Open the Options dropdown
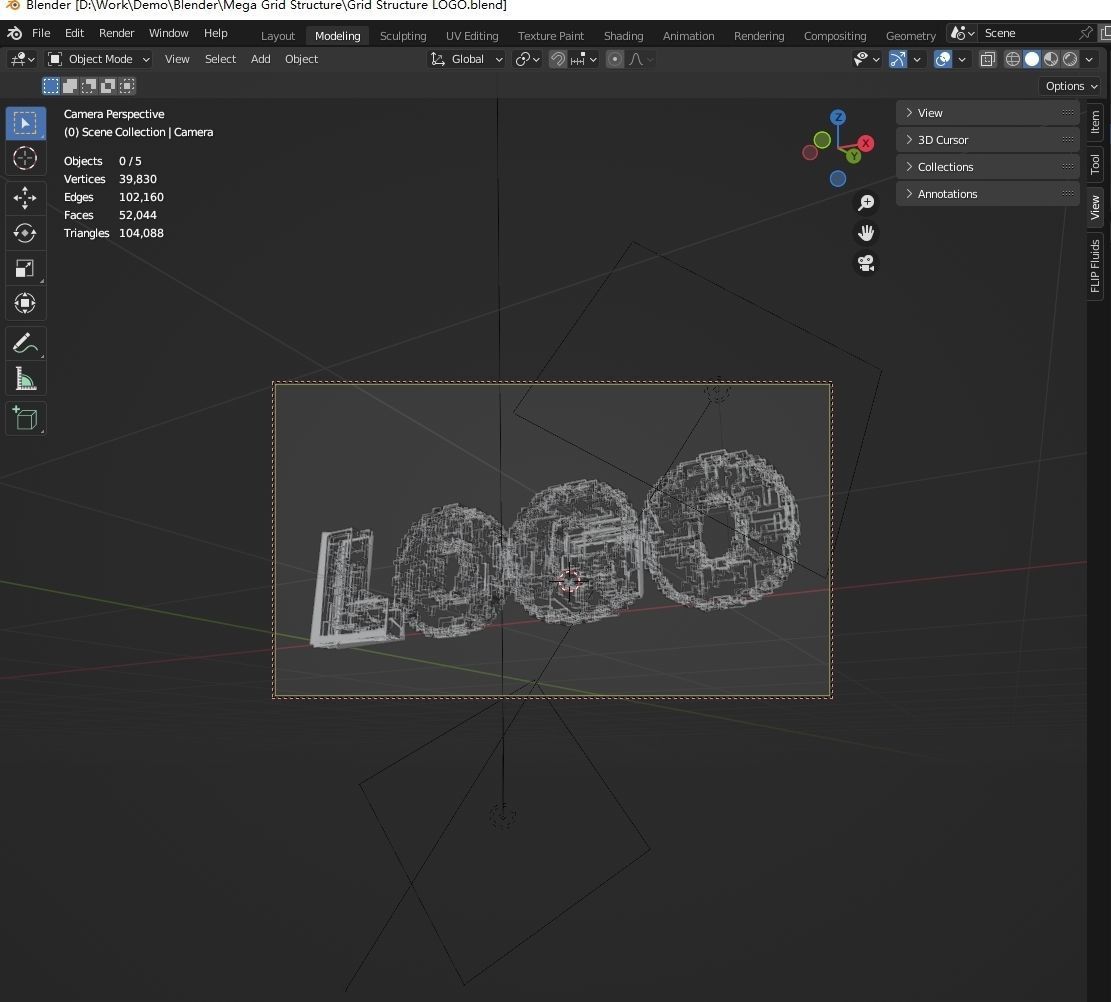Screen dimensions: 1111x1002 [1071, 86]
